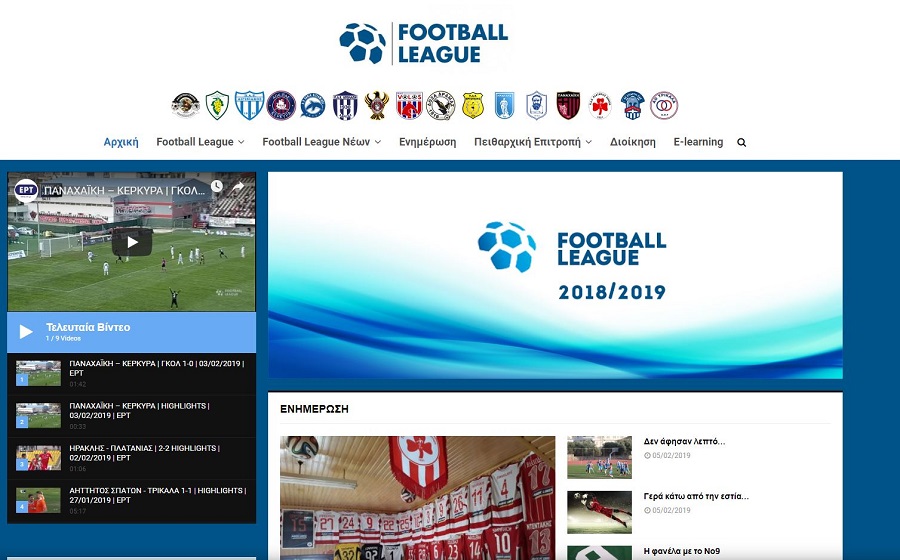Image resolution: width=900 pixels, height=560 pixels.
Task: Open the yellow shield team crest
Action: [x=473, y=106]
